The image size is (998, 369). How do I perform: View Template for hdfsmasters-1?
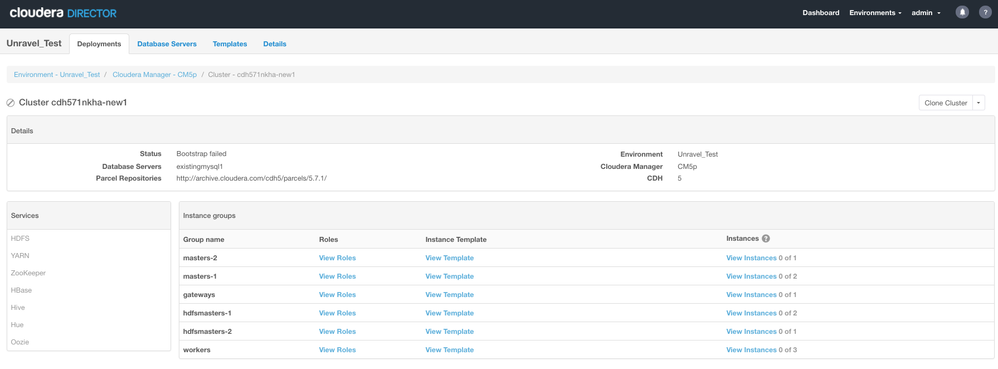(449, 314)
